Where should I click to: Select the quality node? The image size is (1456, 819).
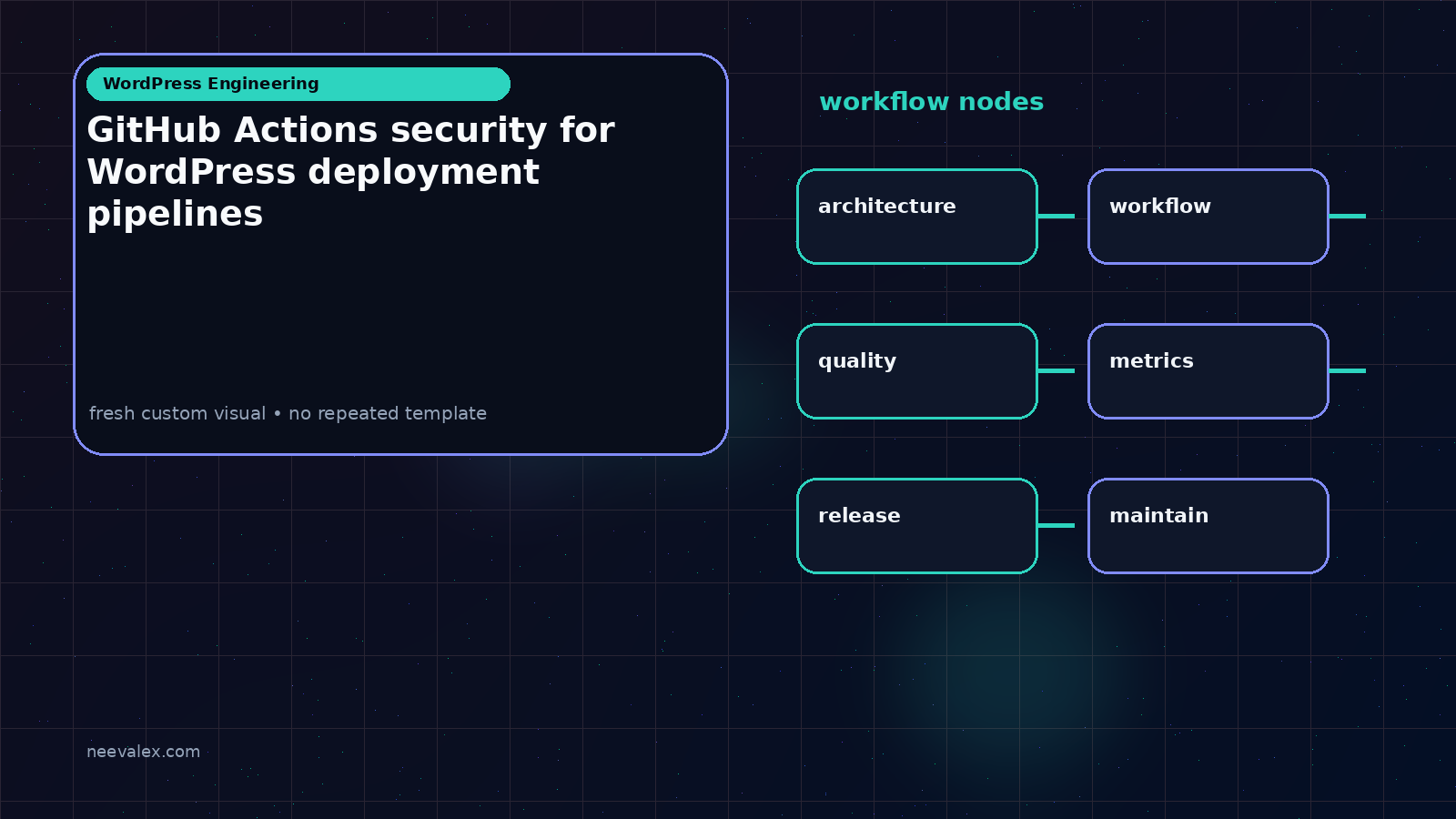coord(917,371)
